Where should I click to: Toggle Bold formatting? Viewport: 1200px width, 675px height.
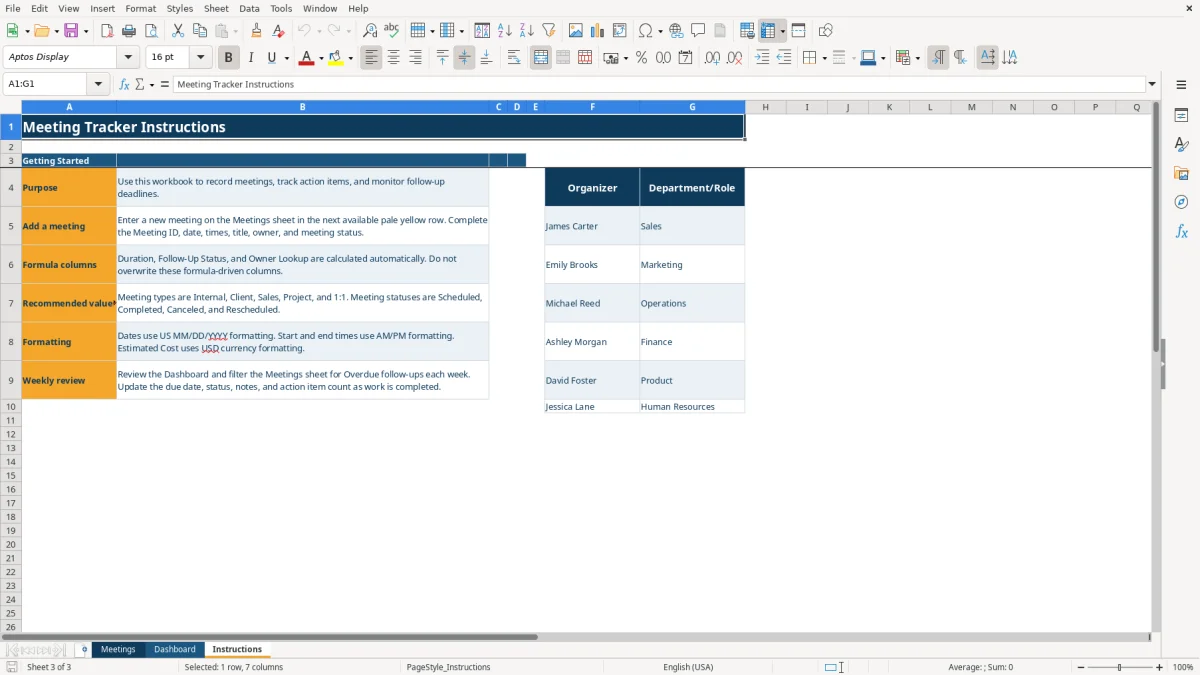[x=229, y=58]
